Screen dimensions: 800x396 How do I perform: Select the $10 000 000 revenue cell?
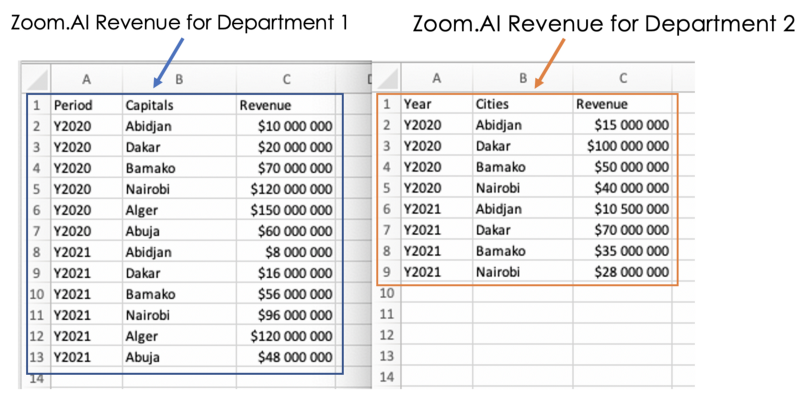tap(286, 126)
